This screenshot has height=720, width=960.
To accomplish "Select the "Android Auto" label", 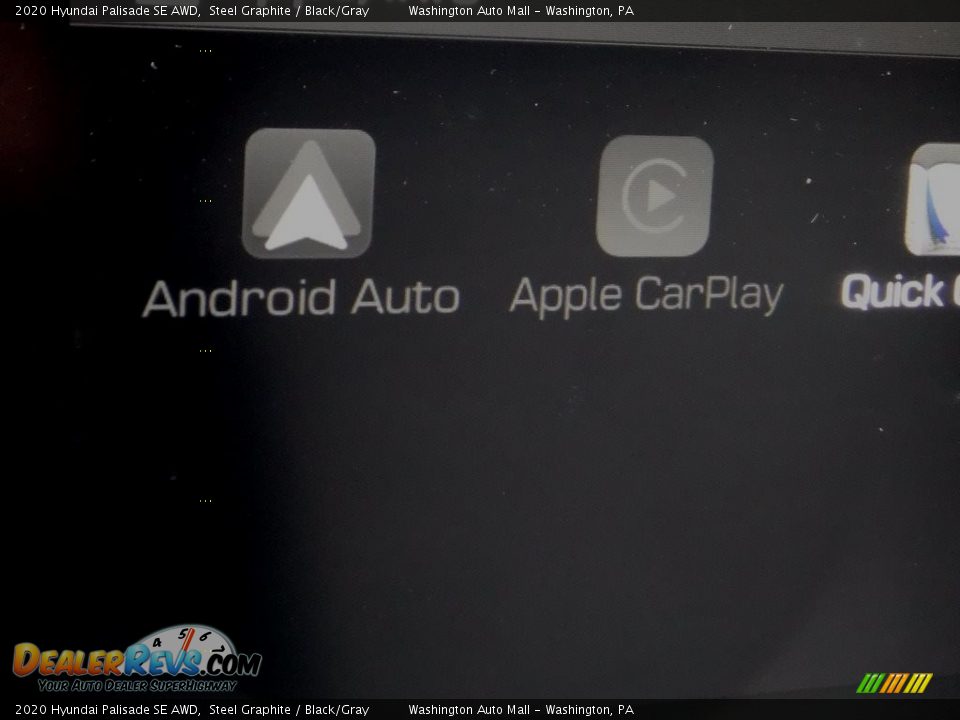I will click(x=301, y=298).
